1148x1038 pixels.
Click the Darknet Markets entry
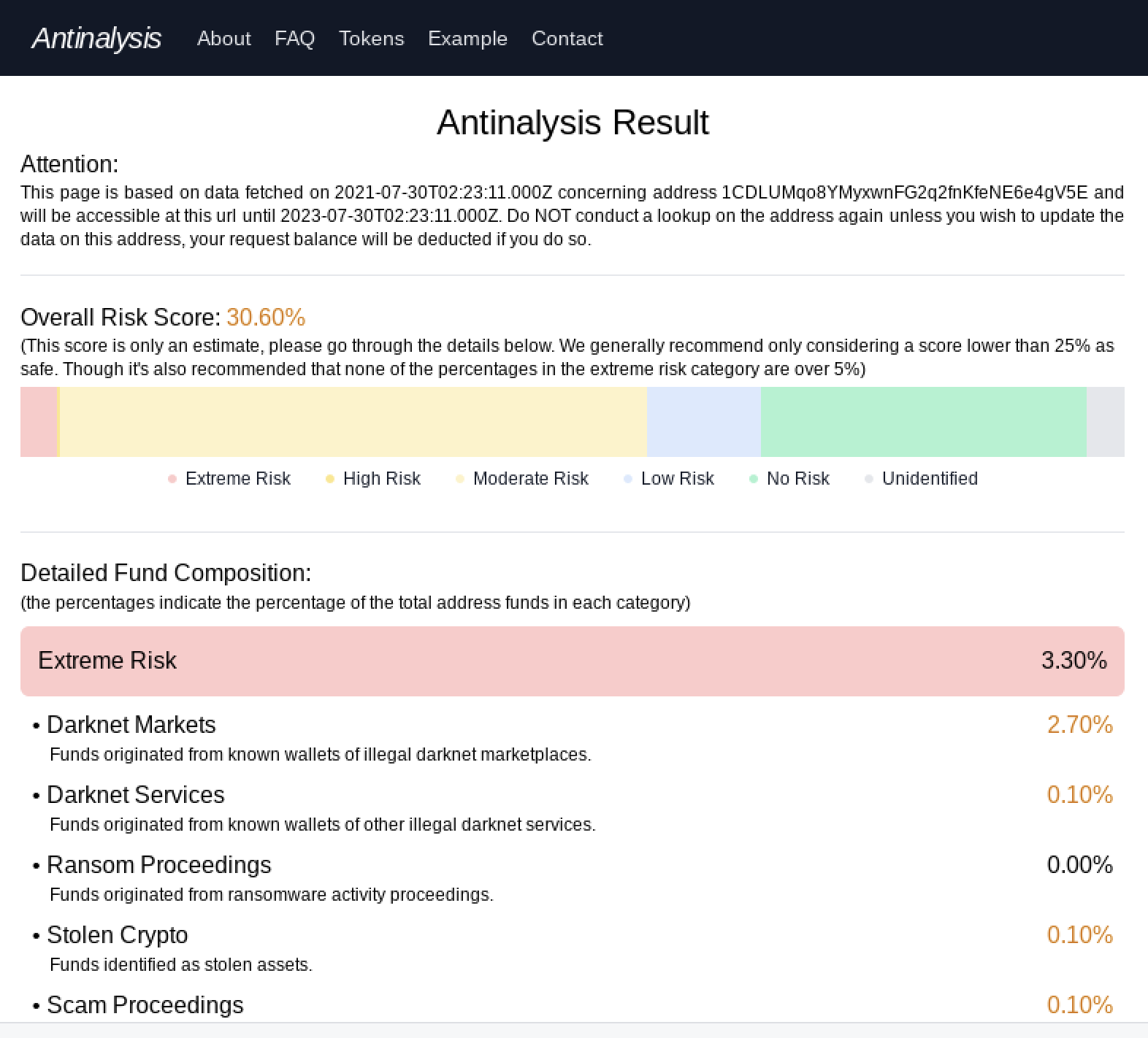[131, 725]
